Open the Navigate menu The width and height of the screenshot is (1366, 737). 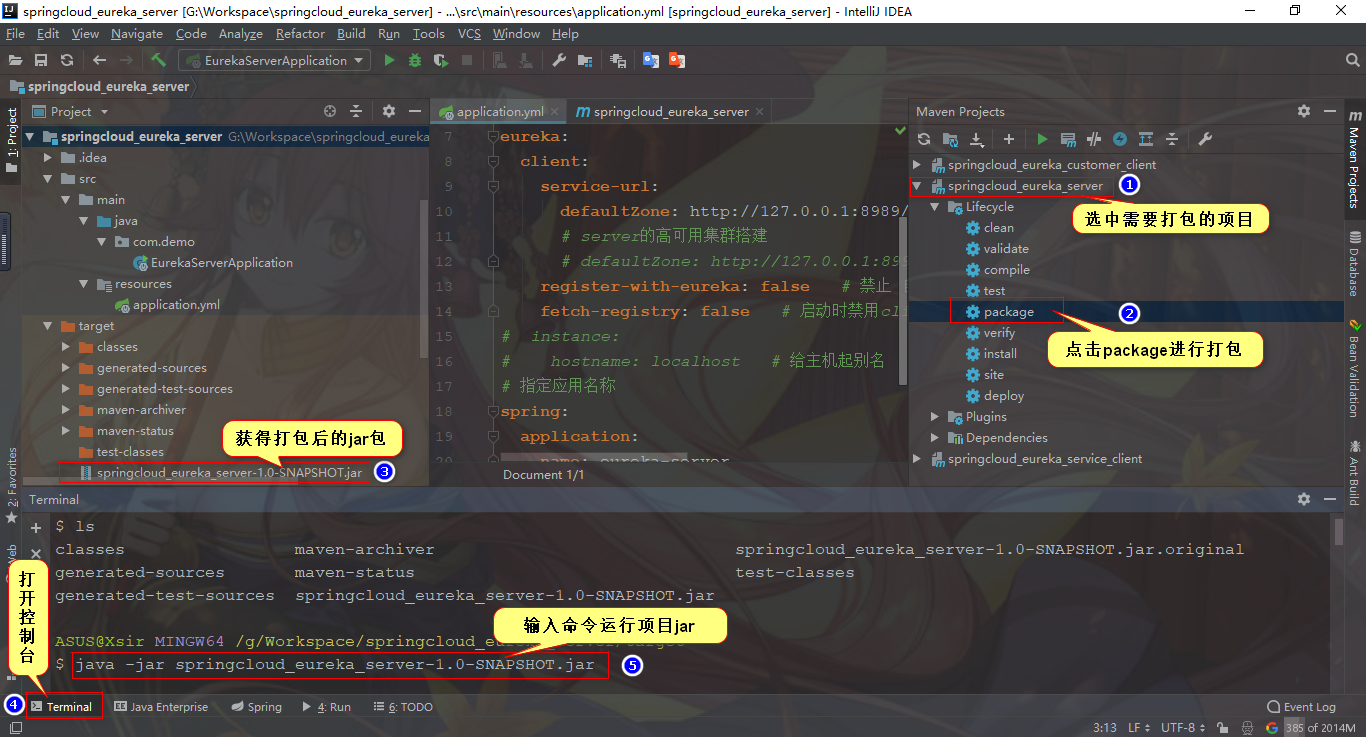137,33
